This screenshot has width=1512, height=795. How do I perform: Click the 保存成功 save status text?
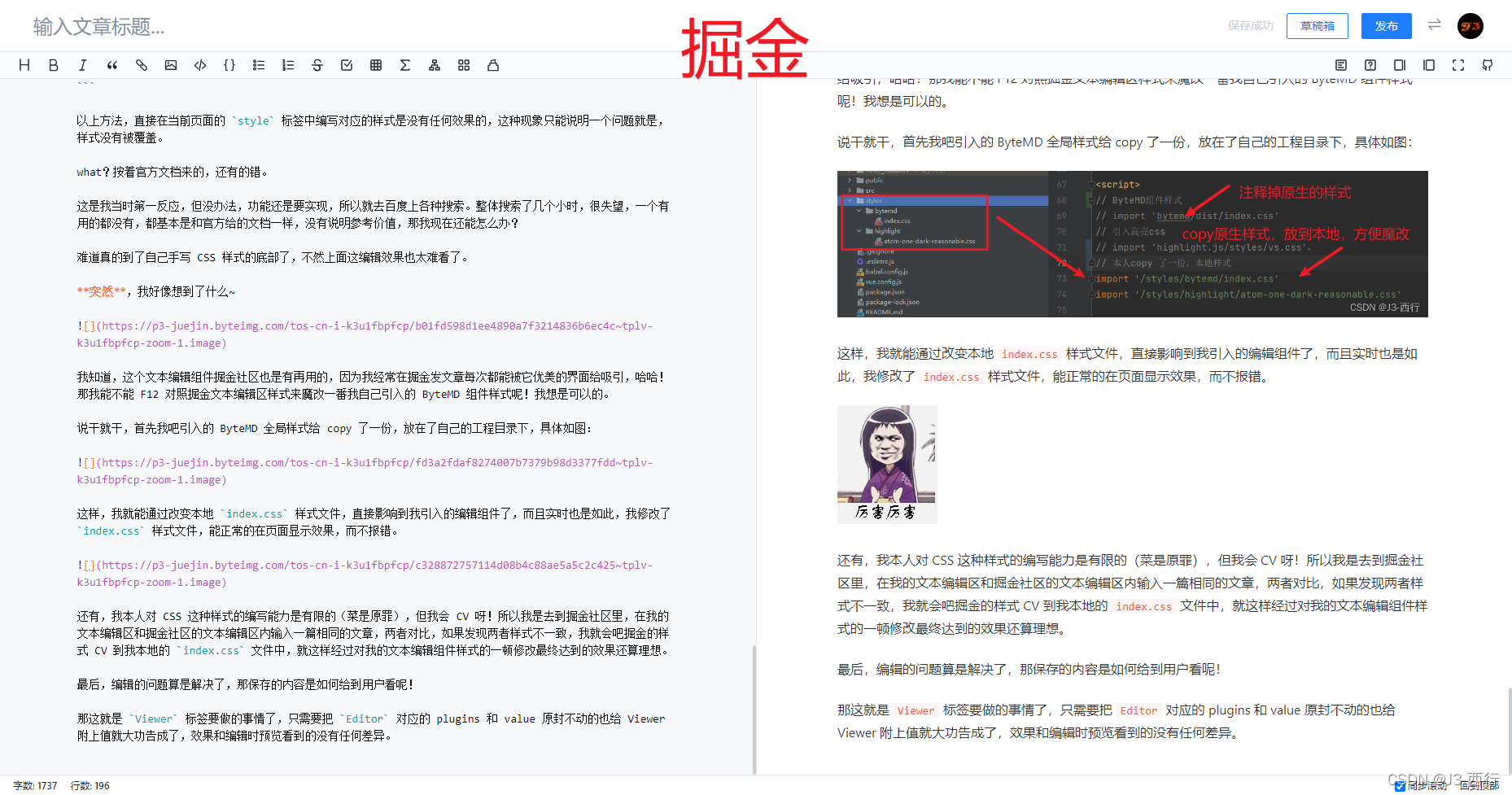tap(1251, 26)
